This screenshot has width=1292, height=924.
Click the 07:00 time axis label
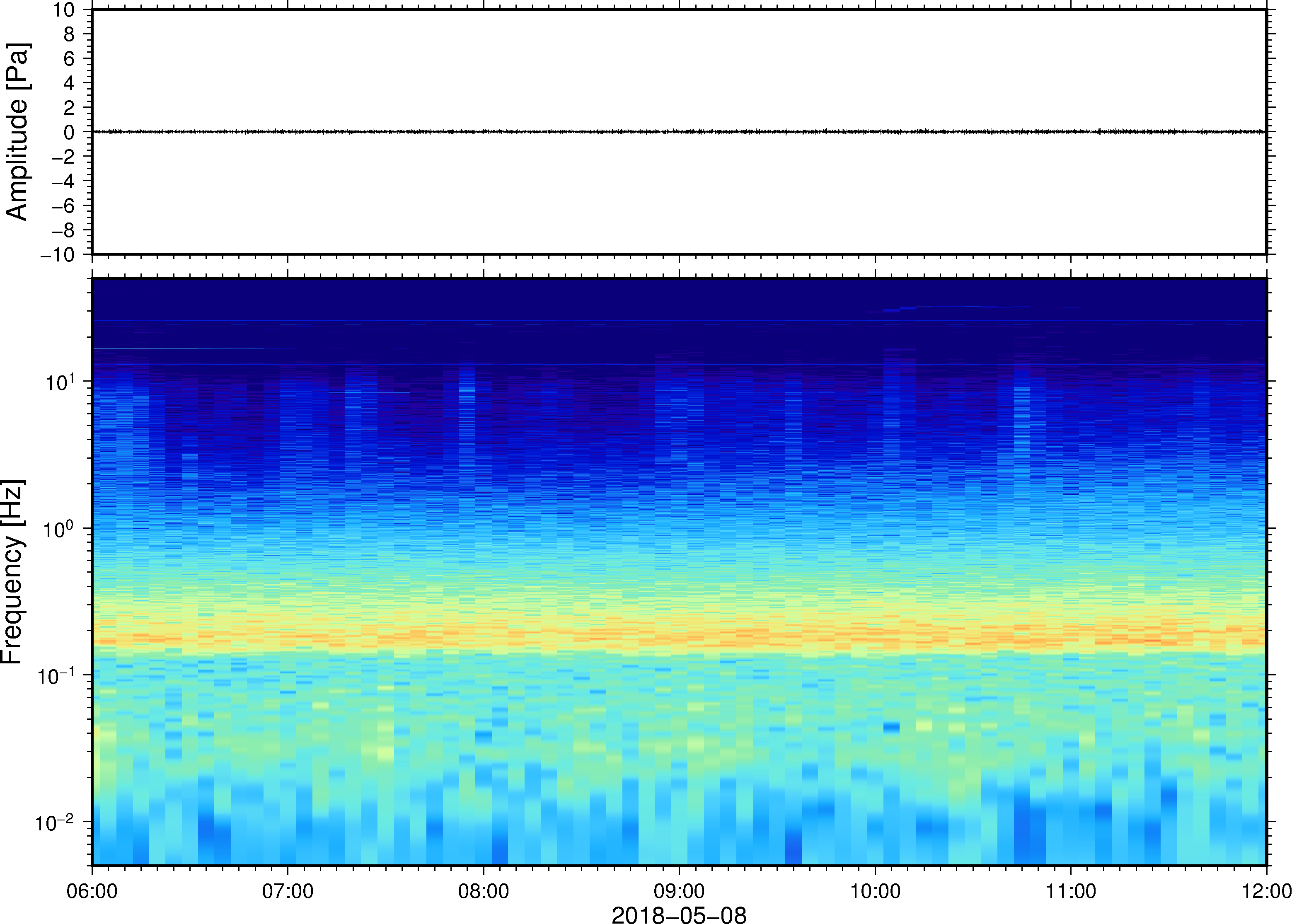(287, 891)
